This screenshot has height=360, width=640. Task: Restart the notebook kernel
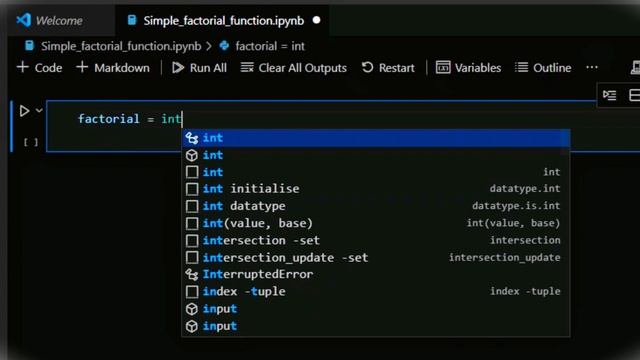point(388,67)
